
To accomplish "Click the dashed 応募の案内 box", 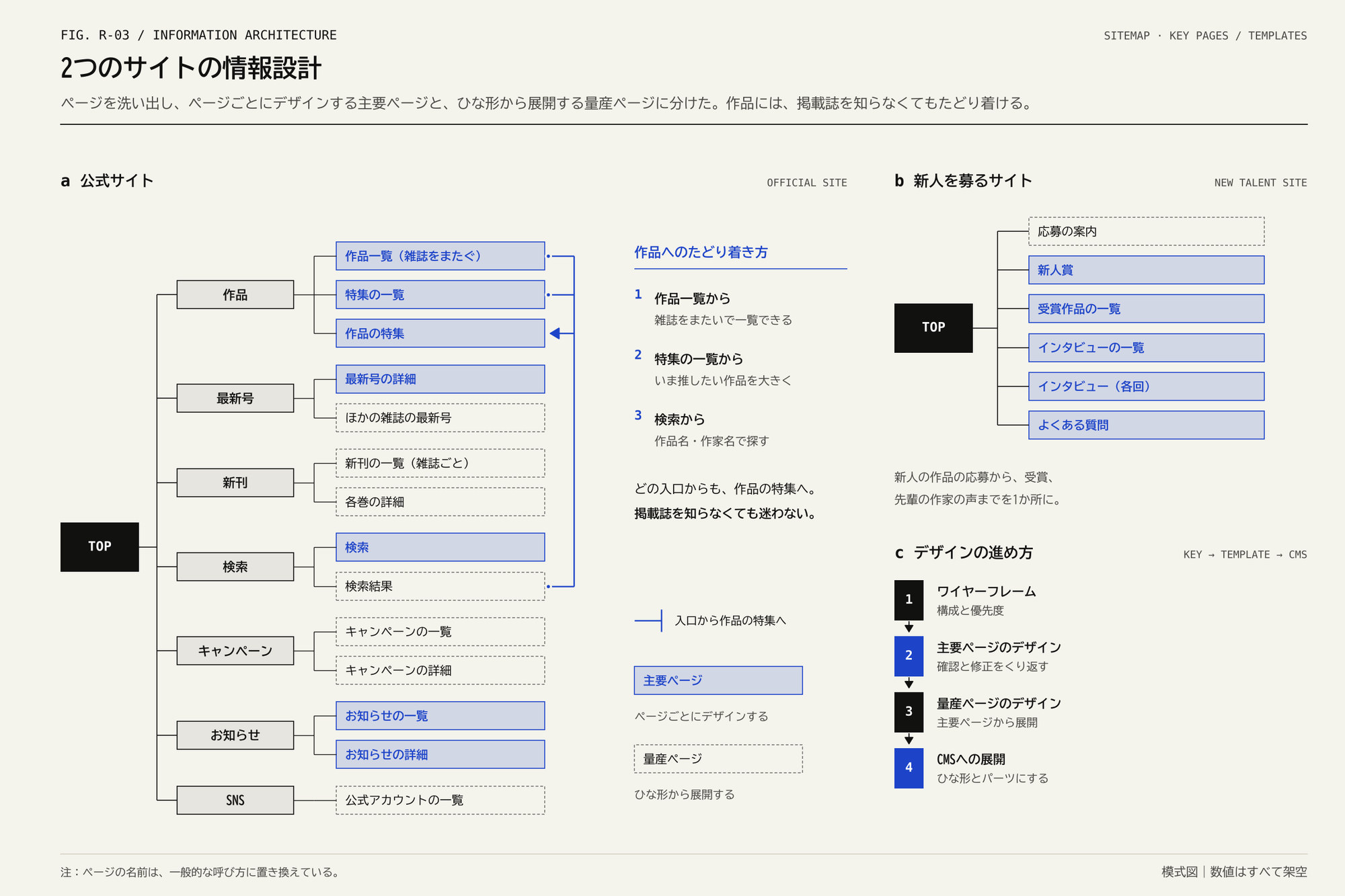I will point(1147,231).
